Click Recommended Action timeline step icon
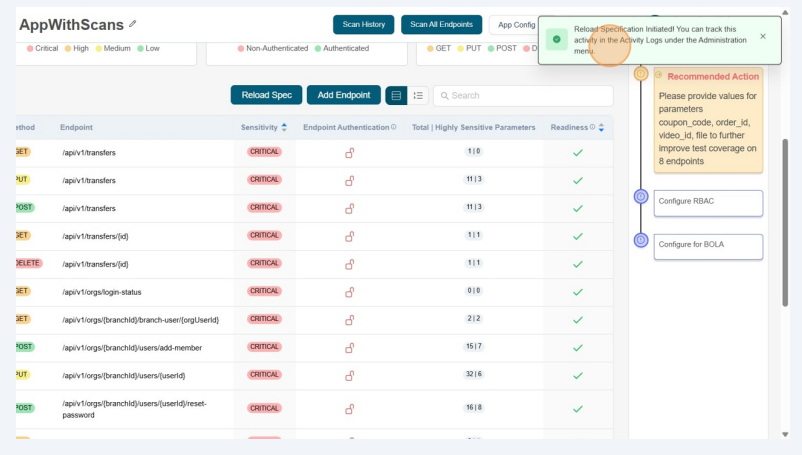The height and width of the screenshot is (455, 802). click(x=640, y=74)
